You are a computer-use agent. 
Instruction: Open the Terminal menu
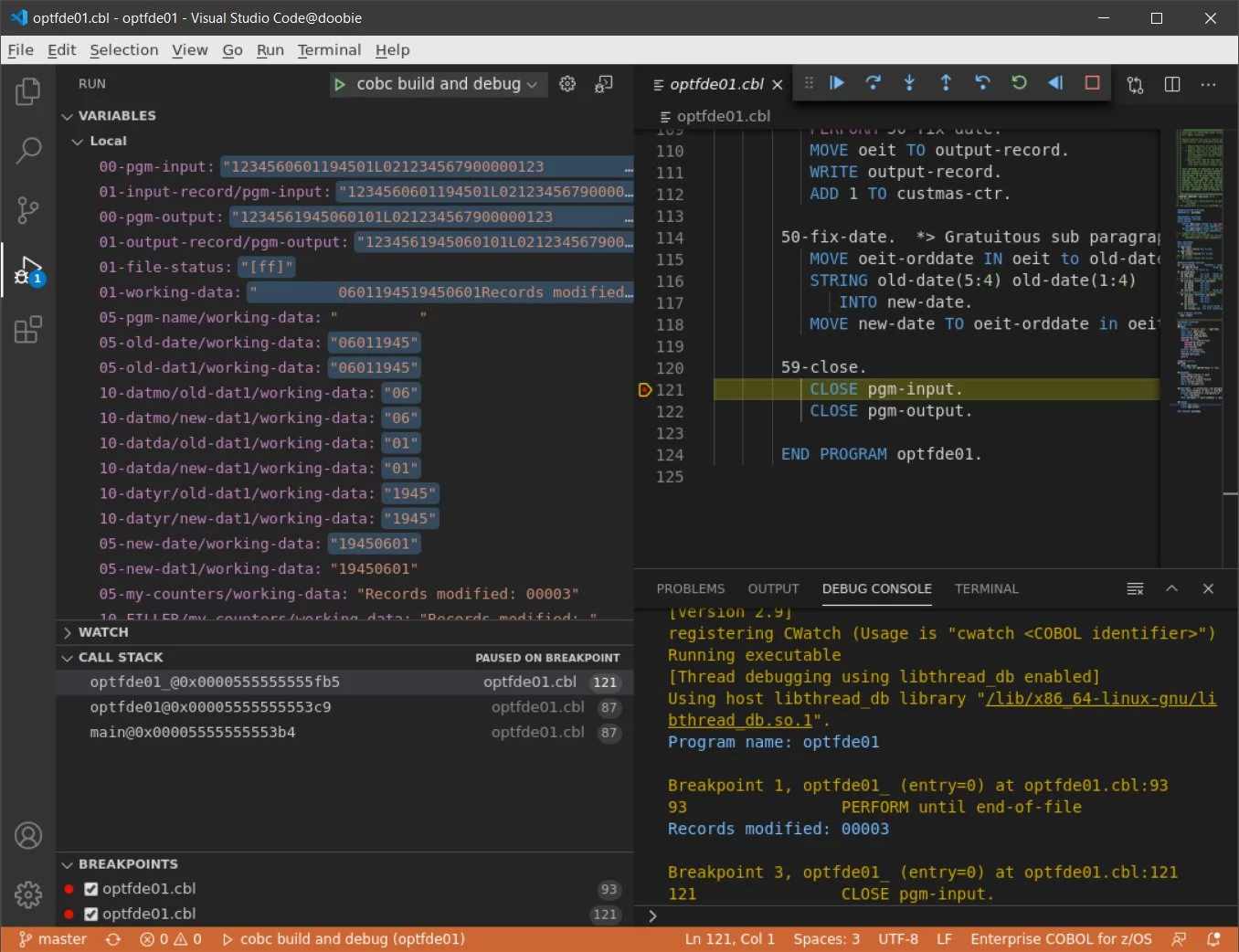pos(329,50)
